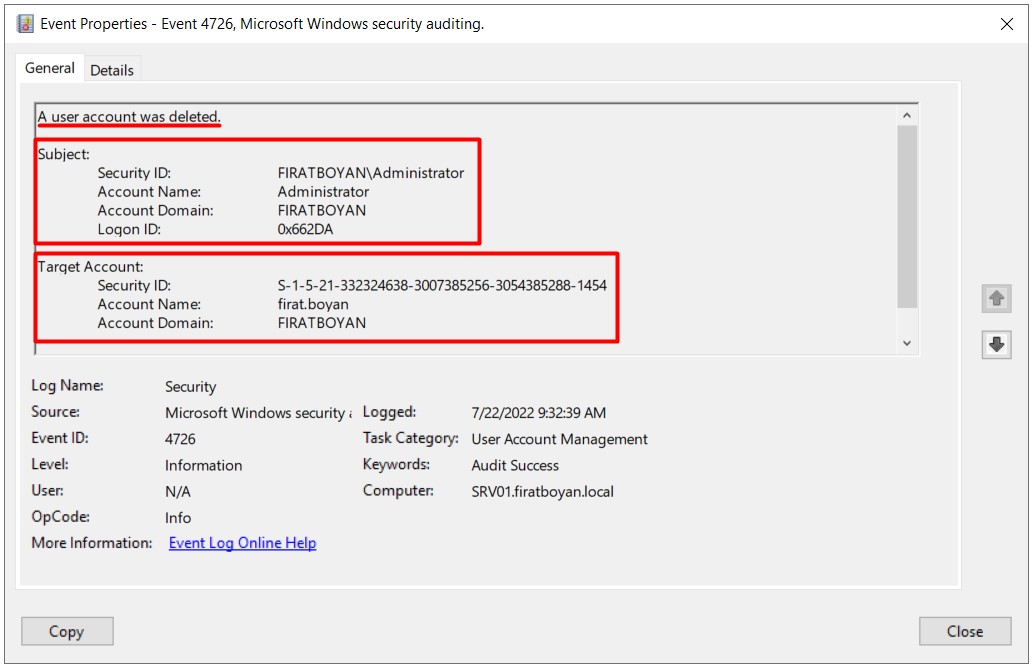
Task: Click the description scrollbar up arrow
Action: click(x=907, y=115)
